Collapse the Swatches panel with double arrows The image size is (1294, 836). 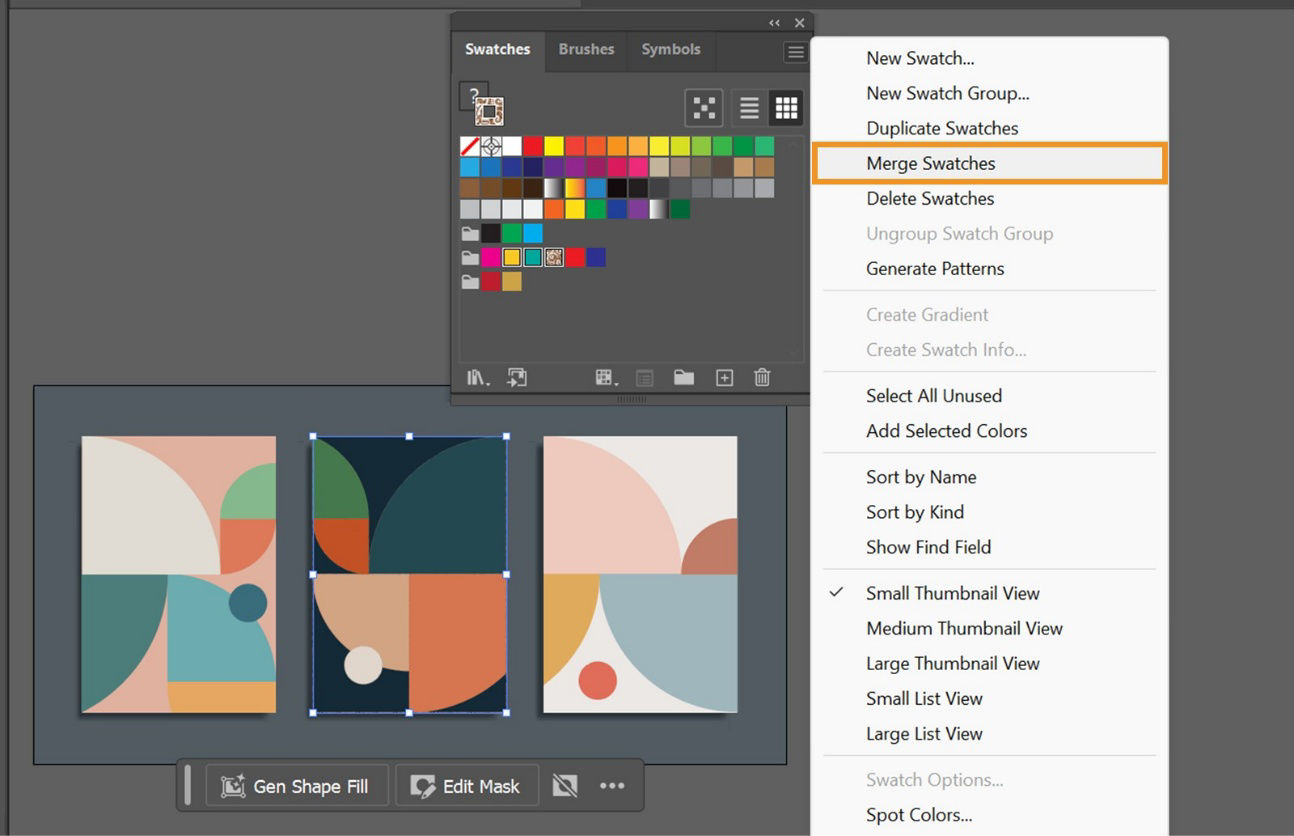[773, 22]
